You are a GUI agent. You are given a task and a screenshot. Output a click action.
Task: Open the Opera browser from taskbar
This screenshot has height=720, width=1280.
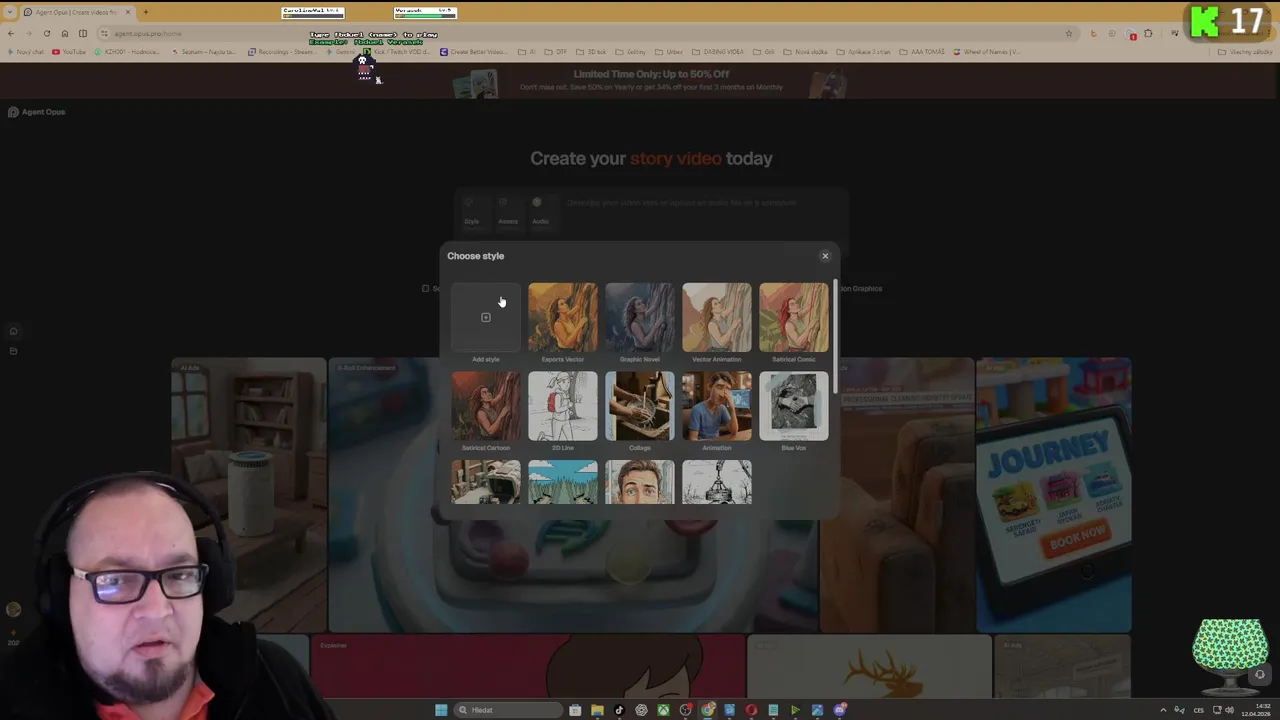(751, 710)
